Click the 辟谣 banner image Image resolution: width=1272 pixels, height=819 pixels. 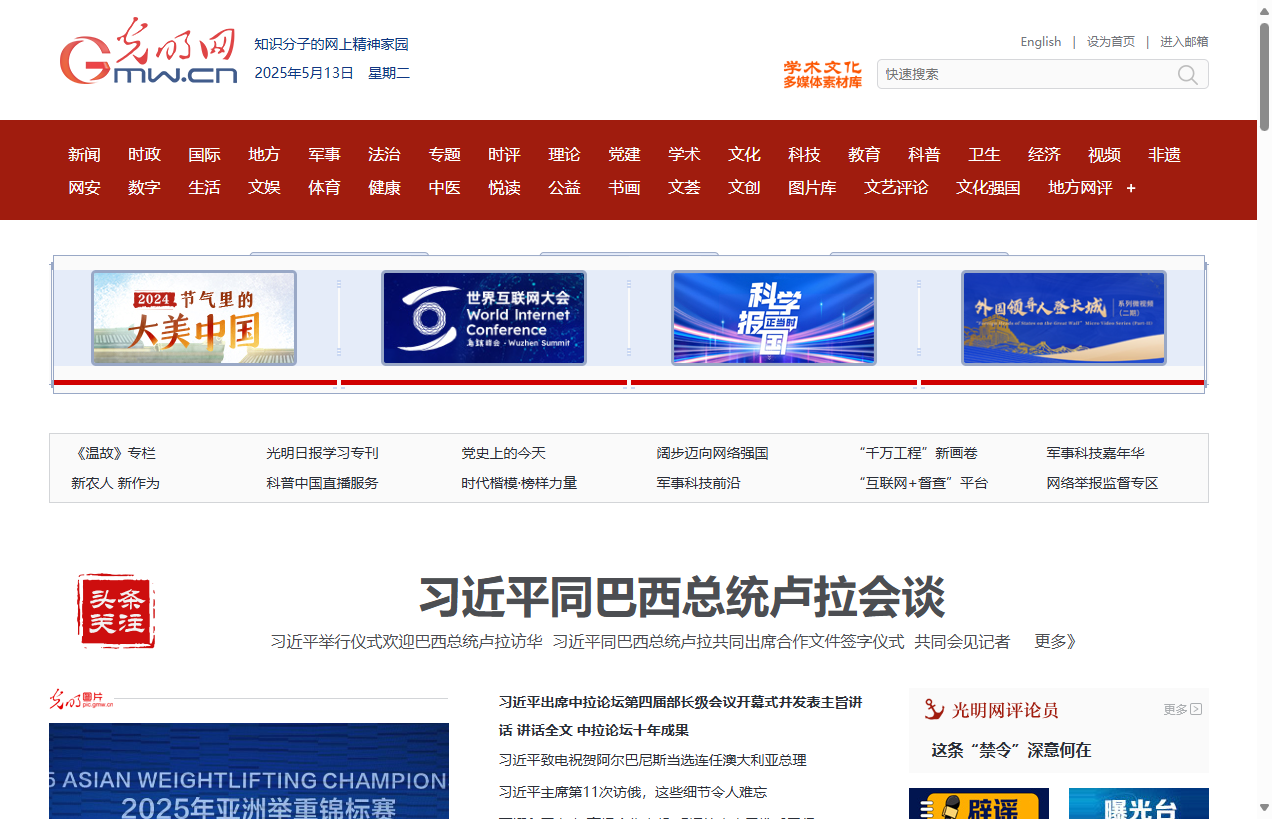pos(978,804)
